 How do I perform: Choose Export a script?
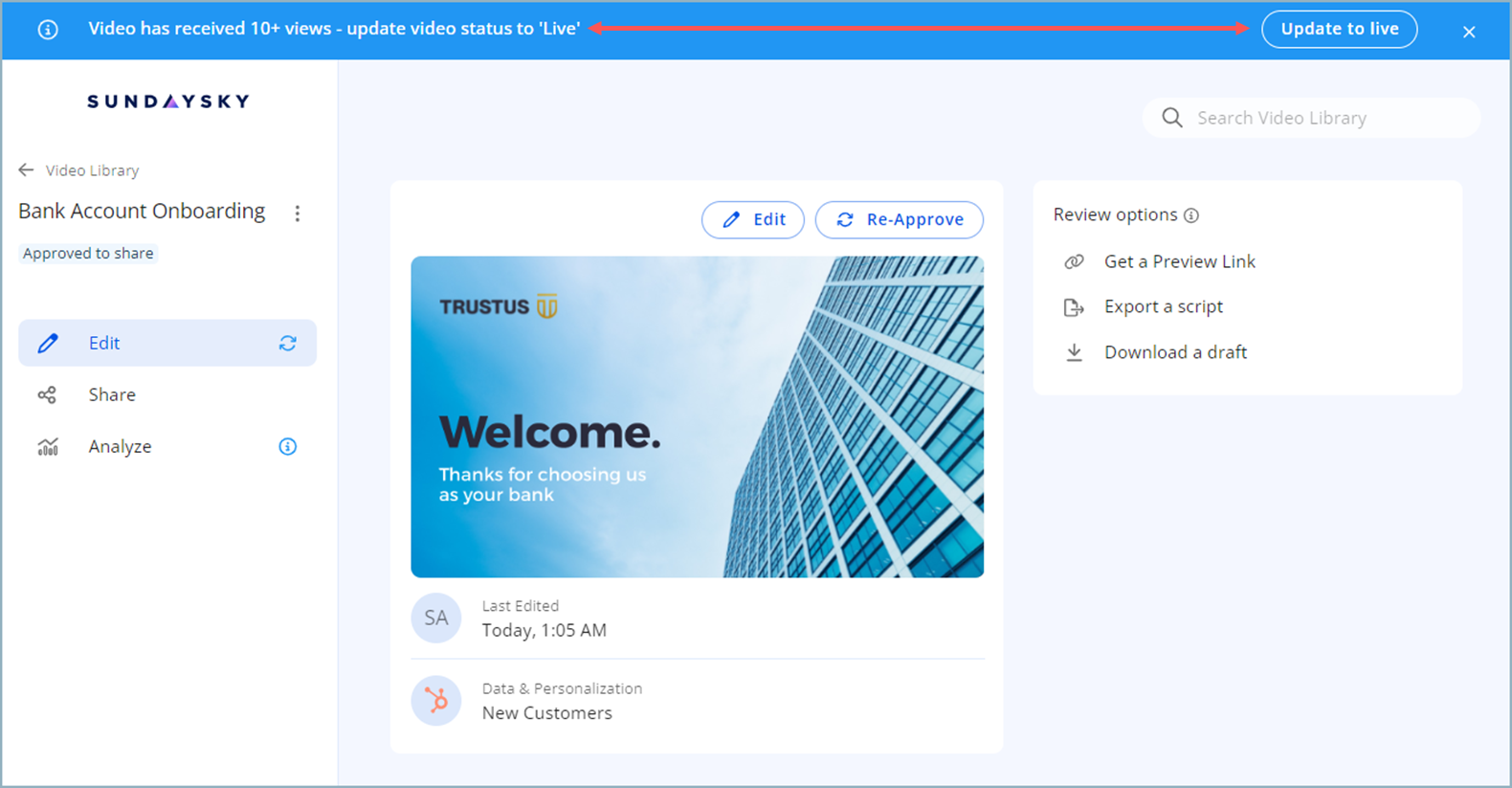pyautogui.click(x=1163, y=306)
